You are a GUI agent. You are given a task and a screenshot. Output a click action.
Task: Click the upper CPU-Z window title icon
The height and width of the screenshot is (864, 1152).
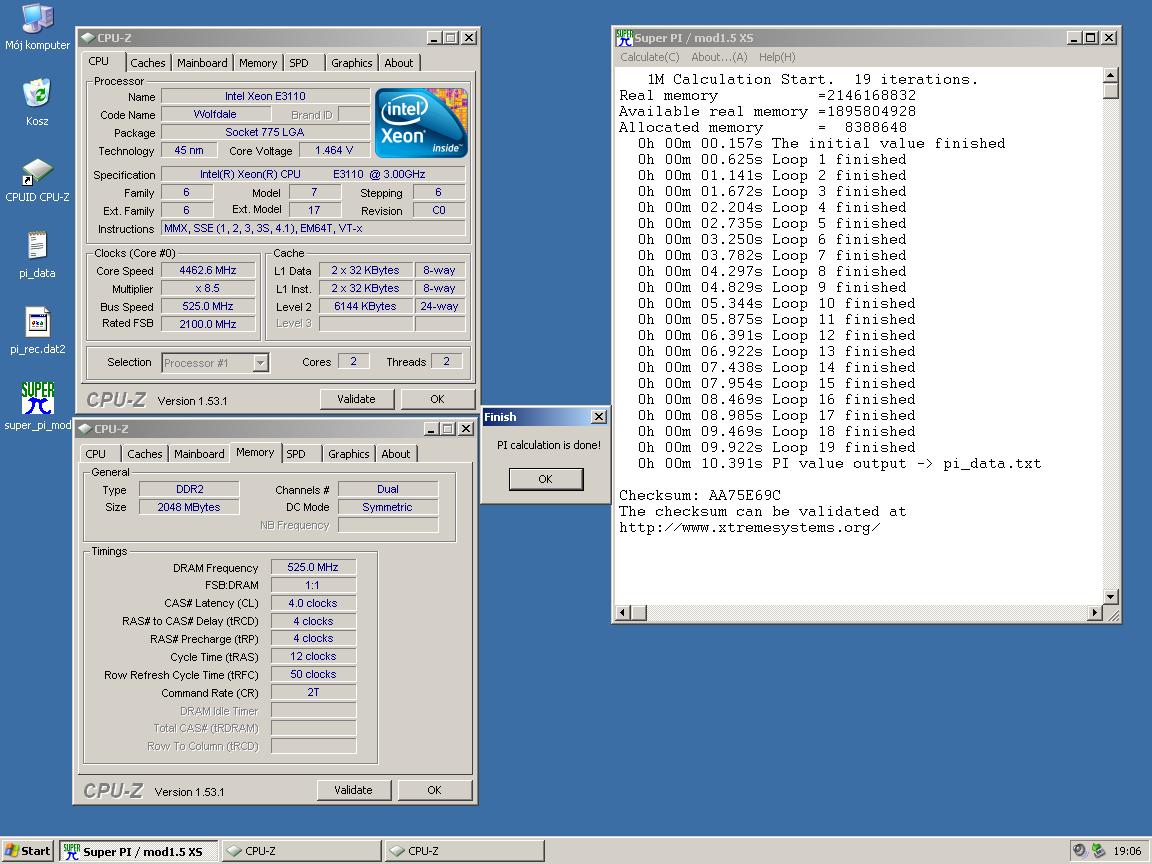pos(88,37)
